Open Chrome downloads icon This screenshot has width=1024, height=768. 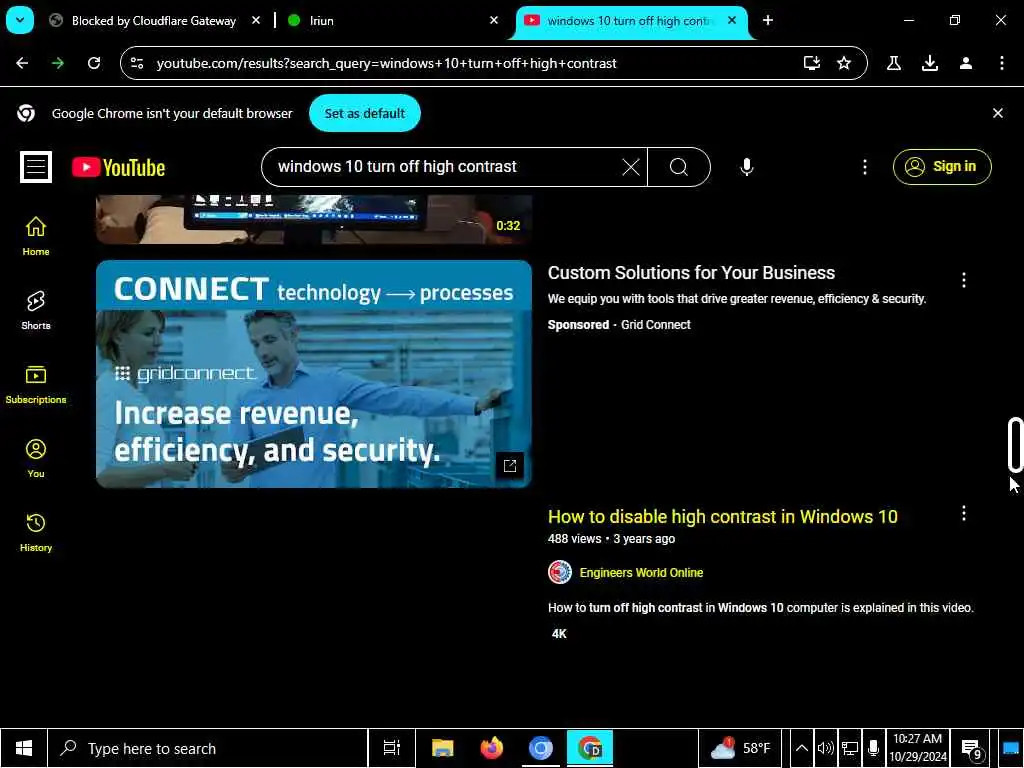[930, 63]
